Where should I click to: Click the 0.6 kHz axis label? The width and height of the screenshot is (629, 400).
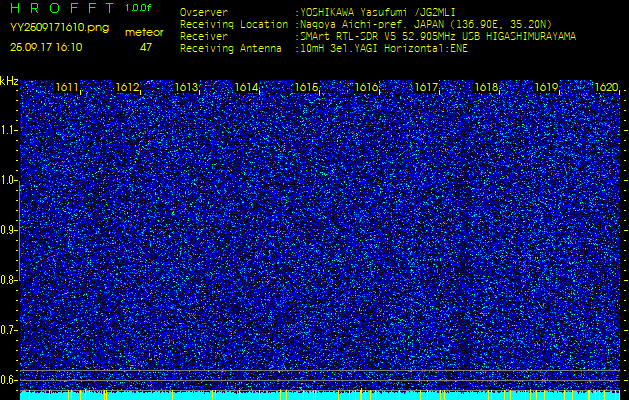tap(8, 380)
